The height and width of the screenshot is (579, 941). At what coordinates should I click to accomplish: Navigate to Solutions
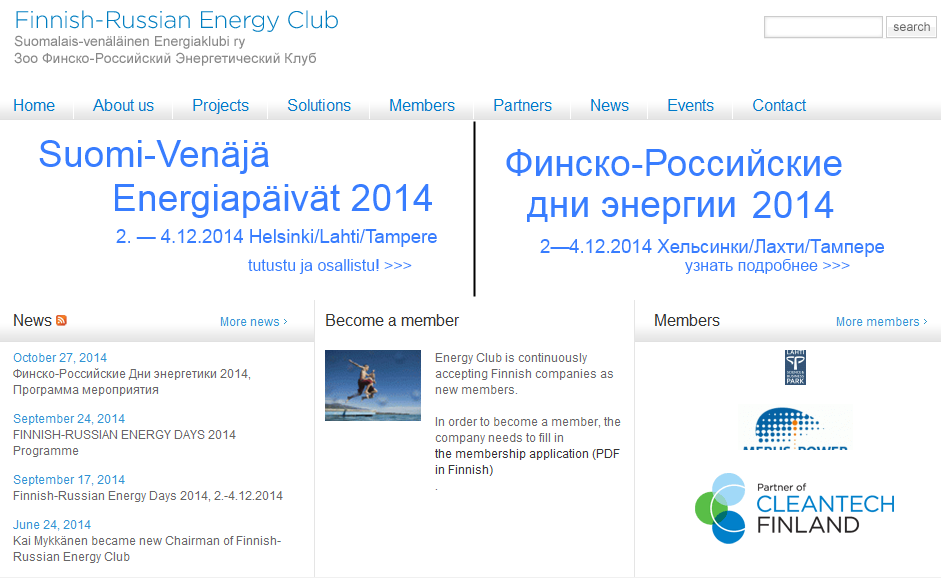pyautogui.click(x=319, y=106)
